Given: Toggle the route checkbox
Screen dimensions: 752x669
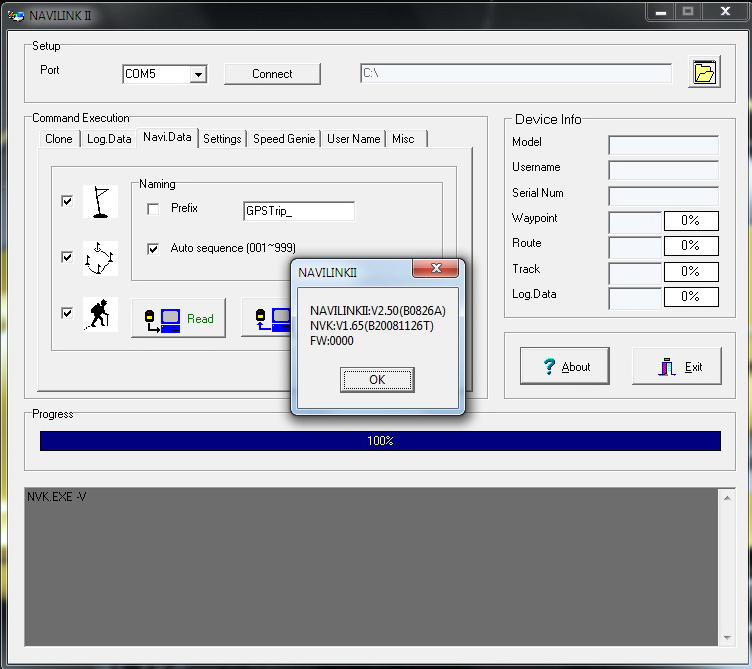Looking at the screenshot, I should (x=67, y=257).
